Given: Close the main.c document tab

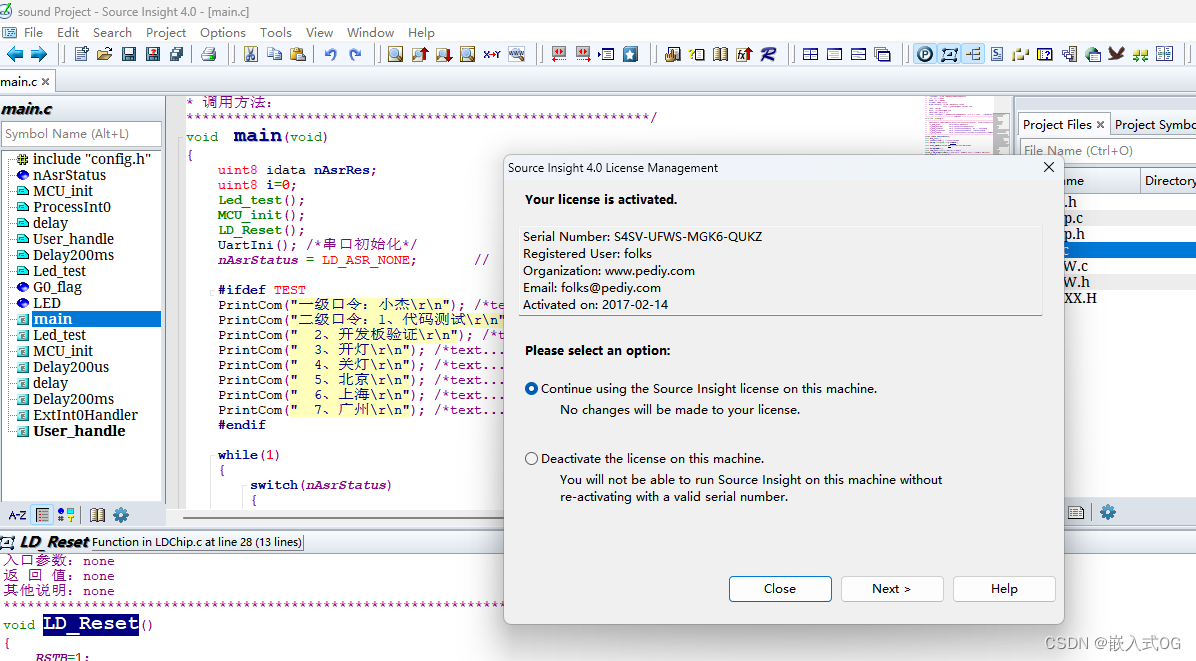Looking at the screenshot, I should (x=45, y=82).
